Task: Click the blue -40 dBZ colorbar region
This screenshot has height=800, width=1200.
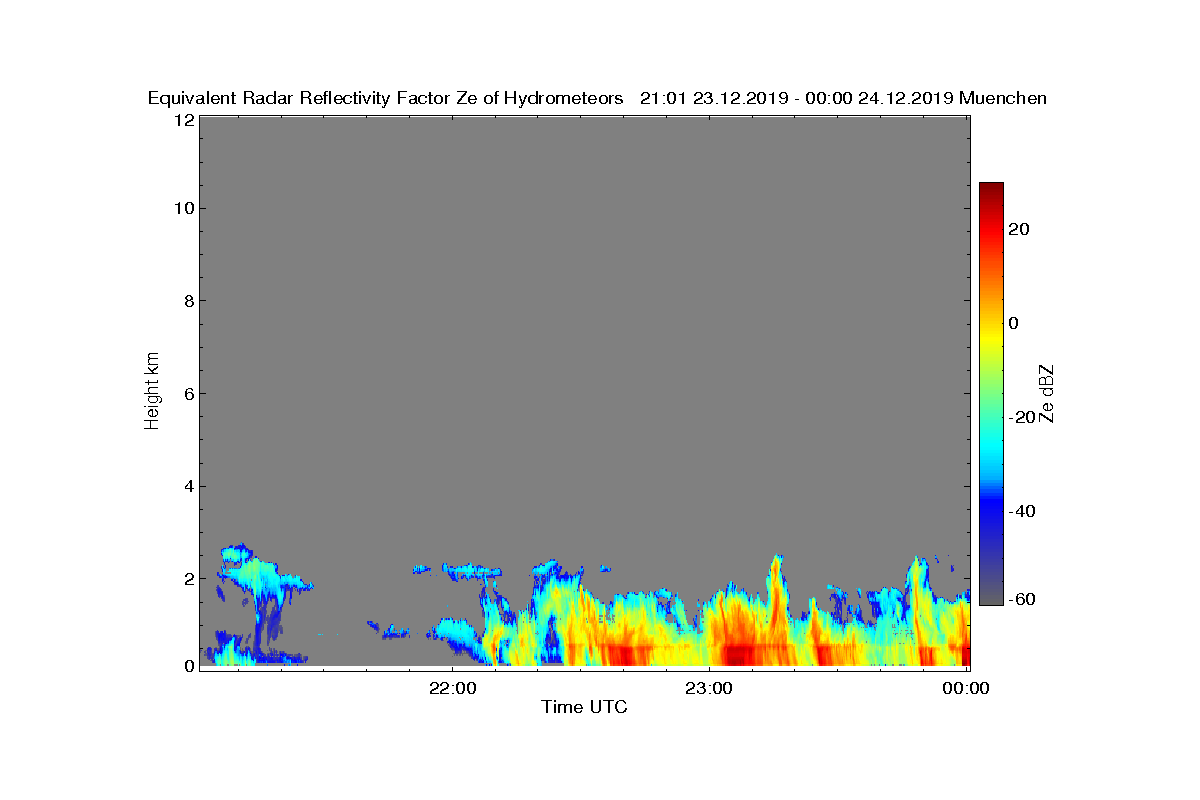Action: 991,511
